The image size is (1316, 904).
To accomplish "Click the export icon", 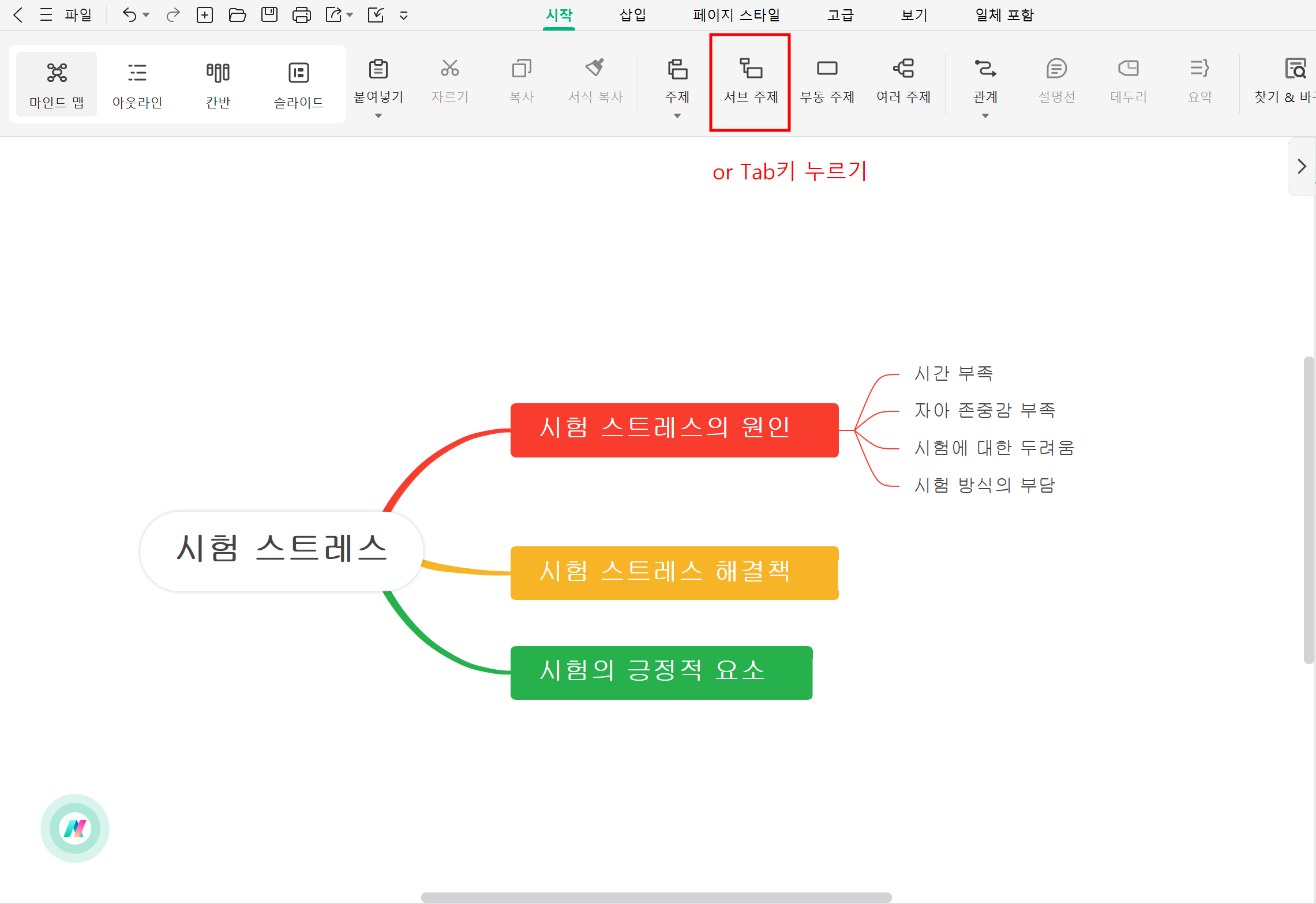I will click(333, 15).
